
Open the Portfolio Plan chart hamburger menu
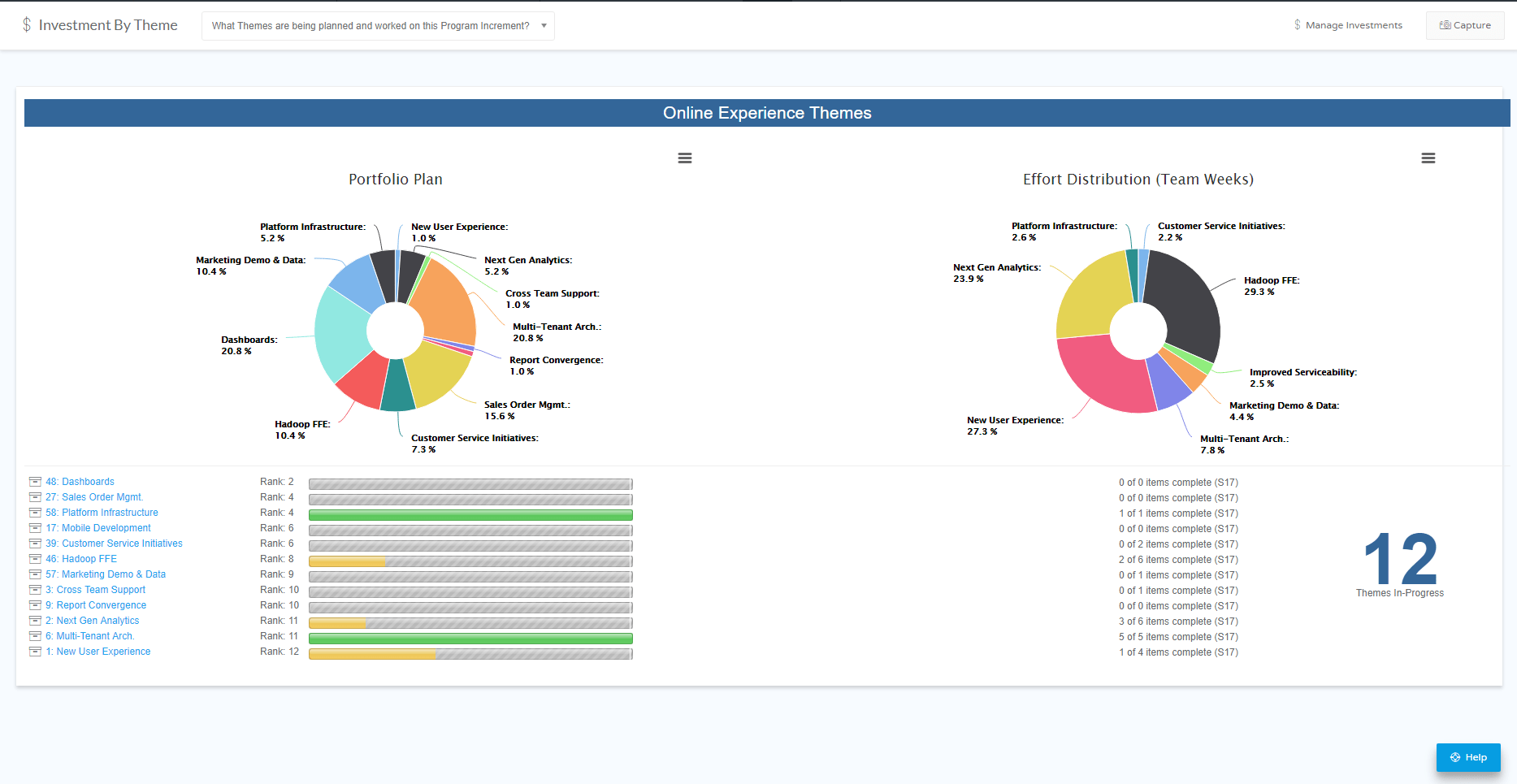click(685, 158)
